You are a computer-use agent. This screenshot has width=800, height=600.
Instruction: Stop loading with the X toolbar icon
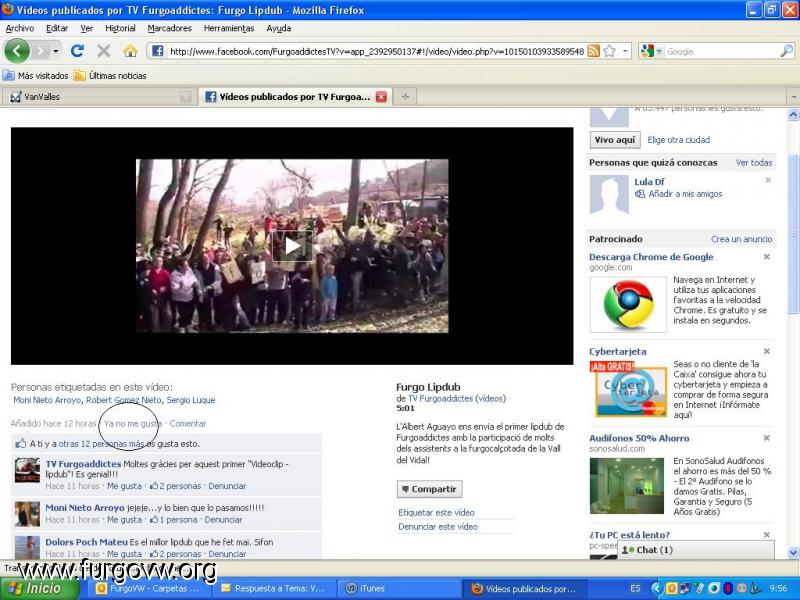coord(104,51)
